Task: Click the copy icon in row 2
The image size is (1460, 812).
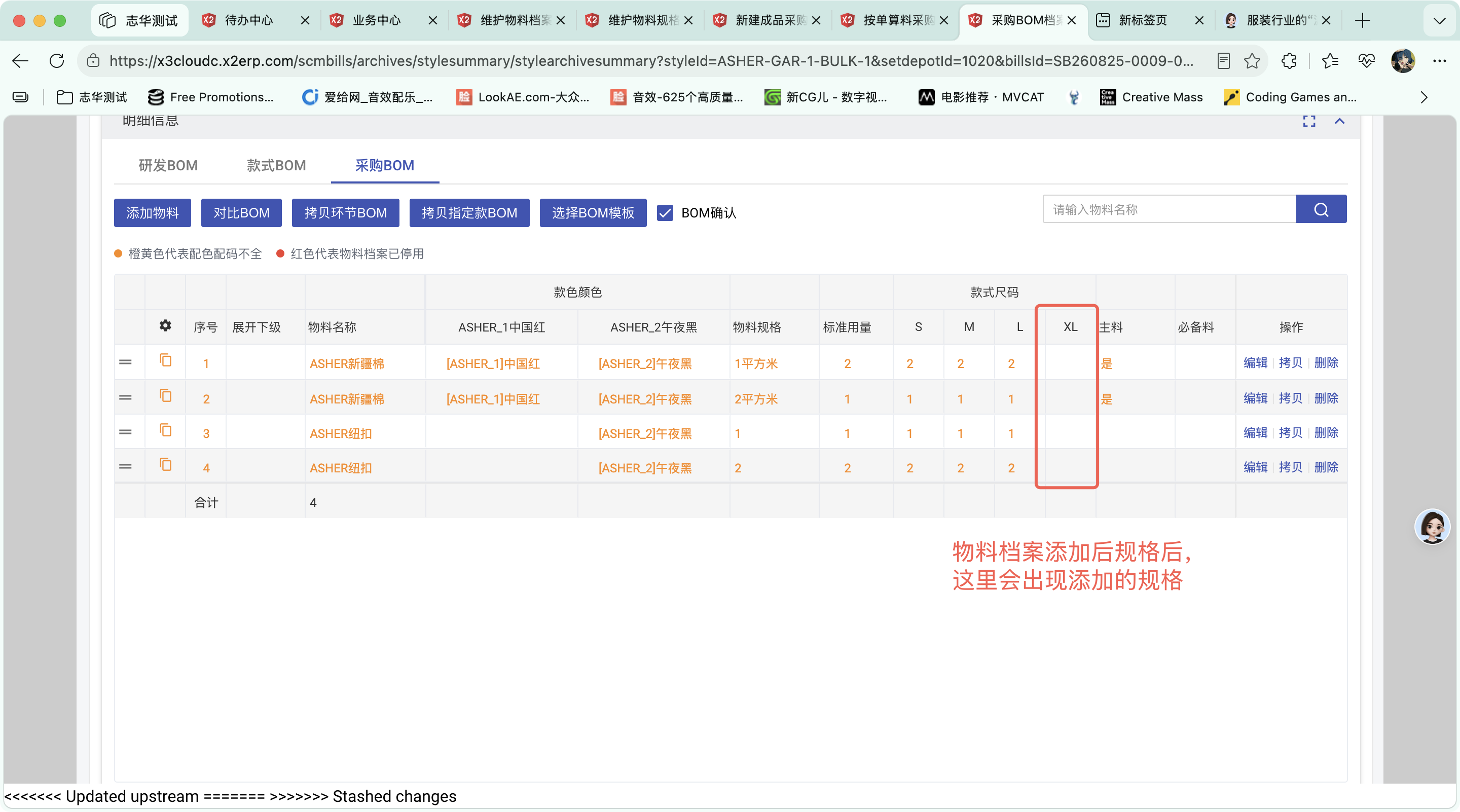Action: [165, 395]
